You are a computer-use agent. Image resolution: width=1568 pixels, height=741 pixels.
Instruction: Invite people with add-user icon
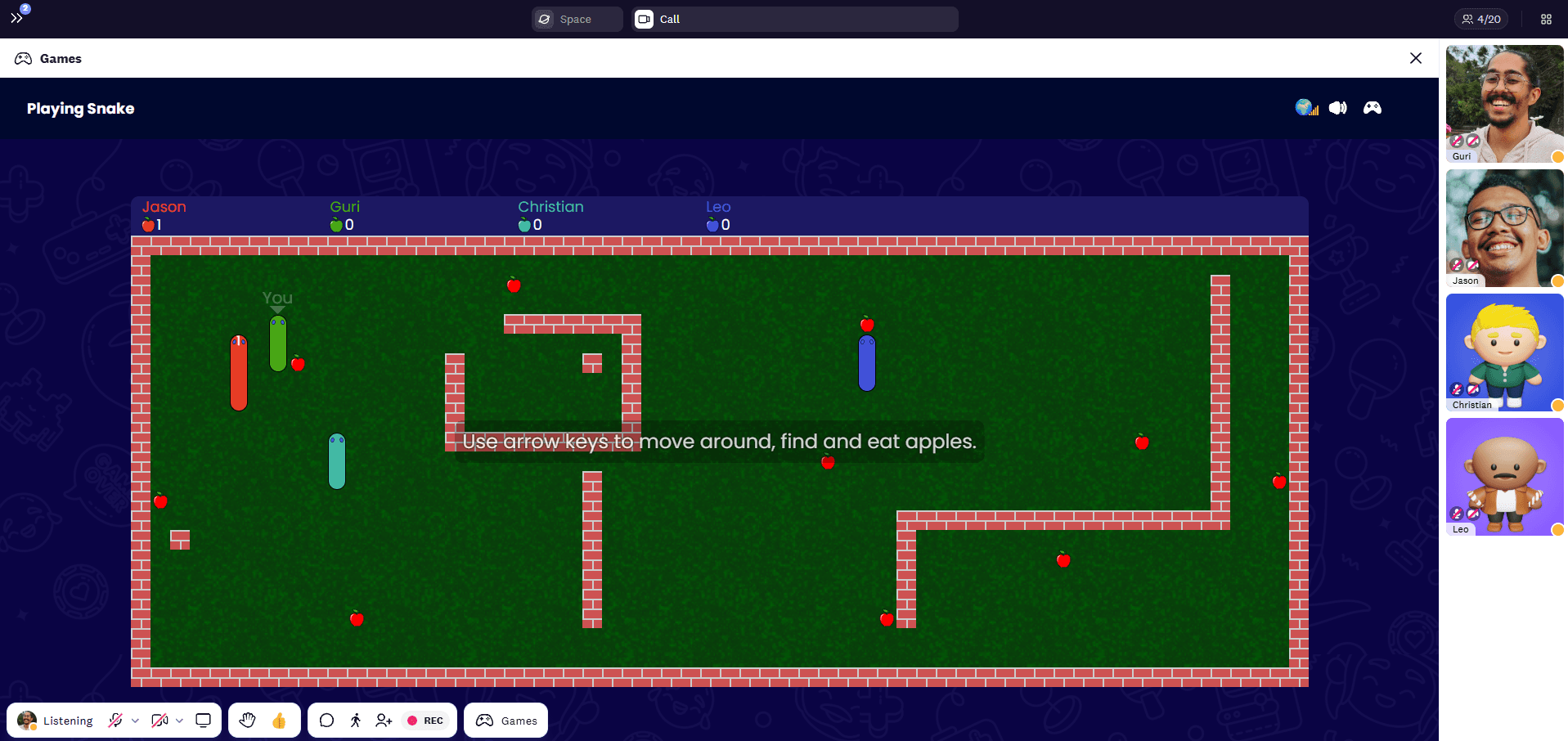tap(384, 721)
